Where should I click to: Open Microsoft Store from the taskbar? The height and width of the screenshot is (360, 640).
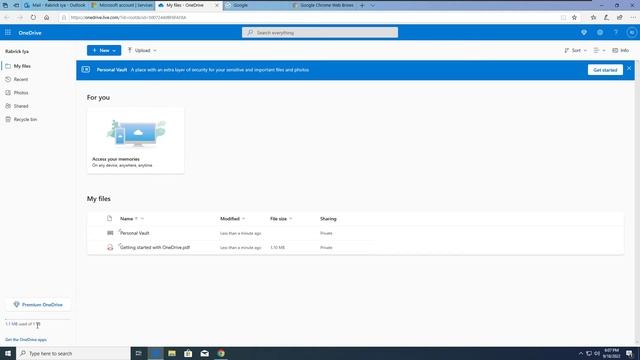188,353
